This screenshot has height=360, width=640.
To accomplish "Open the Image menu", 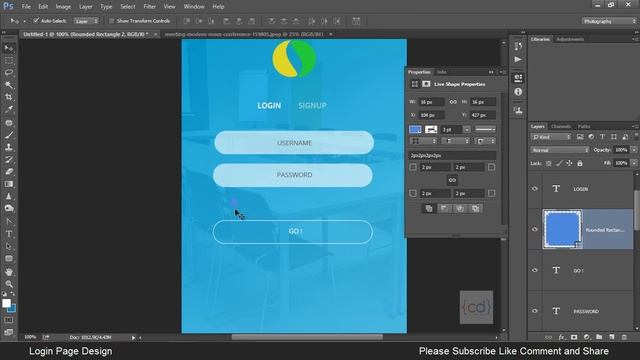I will 63,7.
